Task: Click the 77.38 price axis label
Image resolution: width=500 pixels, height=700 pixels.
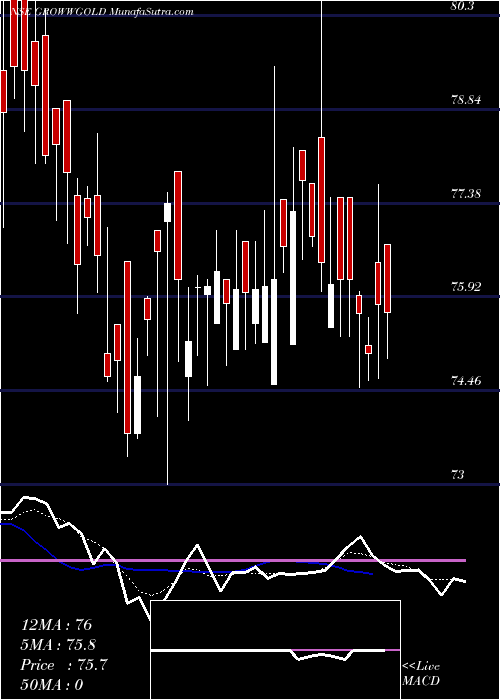Action: [x=466, y=193]
